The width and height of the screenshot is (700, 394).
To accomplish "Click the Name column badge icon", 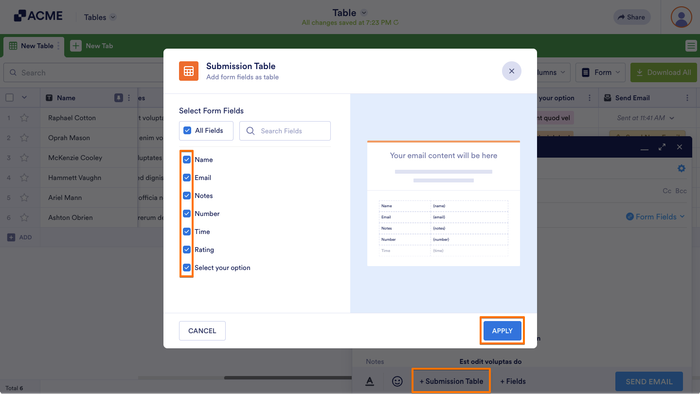I will pos(118,98).
